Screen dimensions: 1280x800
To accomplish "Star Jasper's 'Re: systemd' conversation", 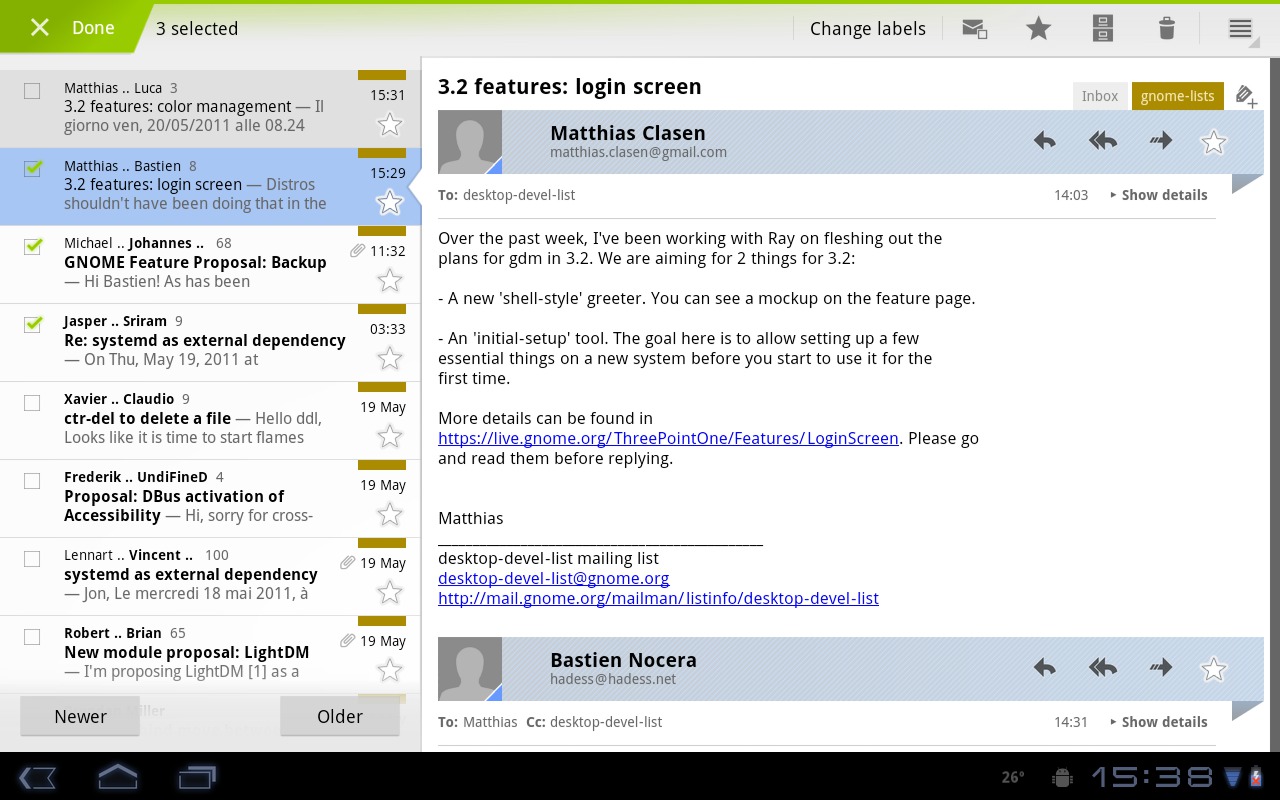I will tap(389, 359).
